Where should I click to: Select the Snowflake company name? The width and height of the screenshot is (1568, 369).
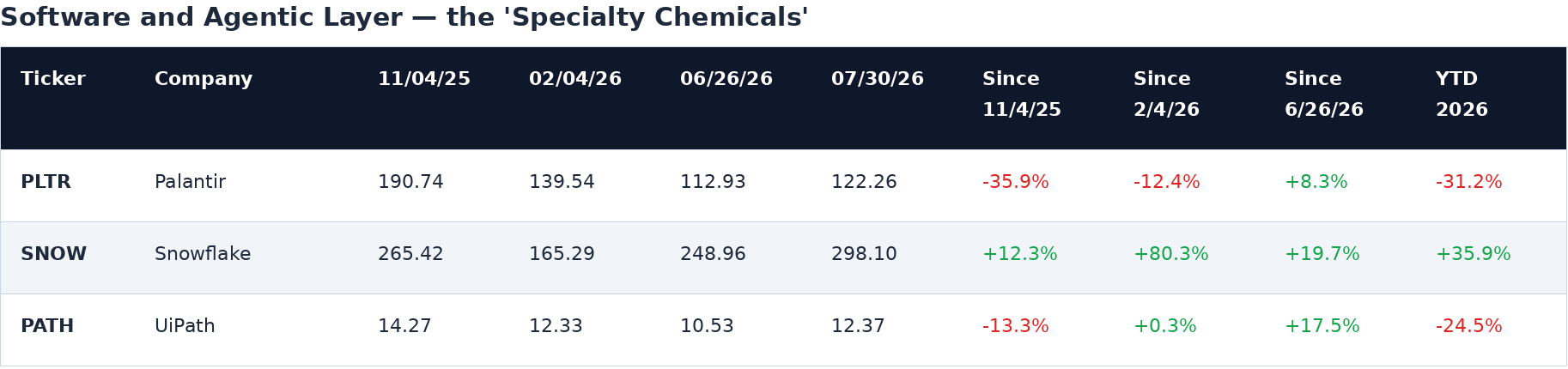tap(203, 255)
